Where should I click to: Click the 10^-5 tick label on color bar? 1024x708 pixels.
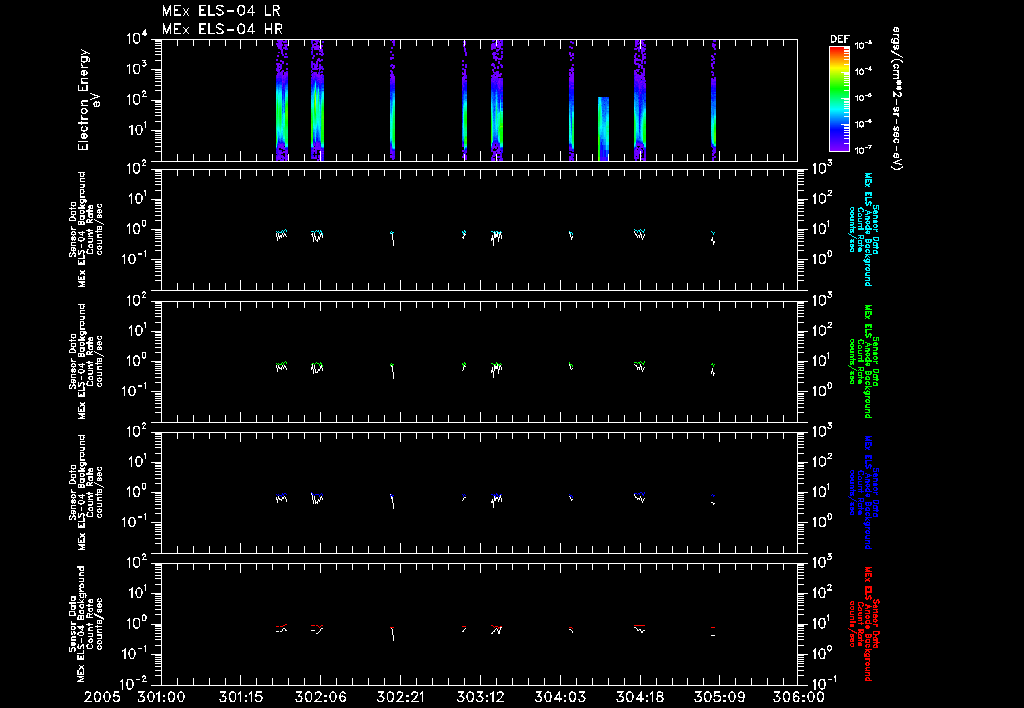[863, 98]
